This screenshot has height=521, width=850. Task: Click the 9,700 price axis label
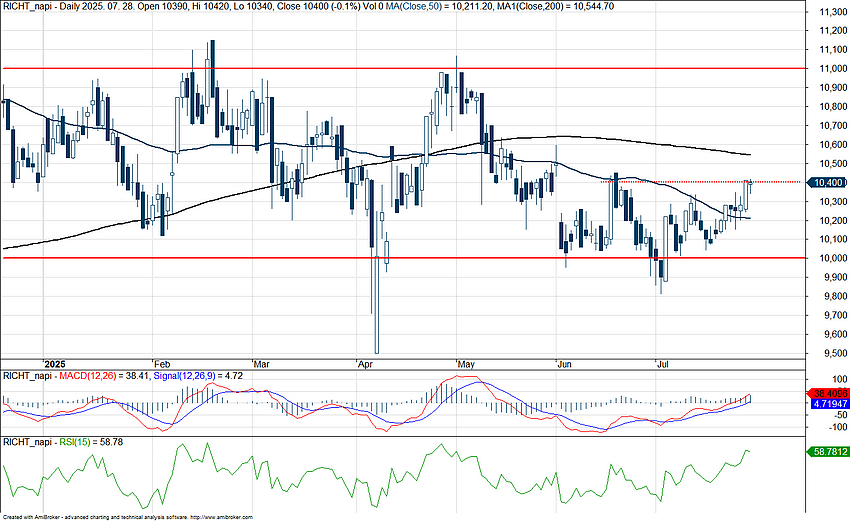tap(835, 316)
